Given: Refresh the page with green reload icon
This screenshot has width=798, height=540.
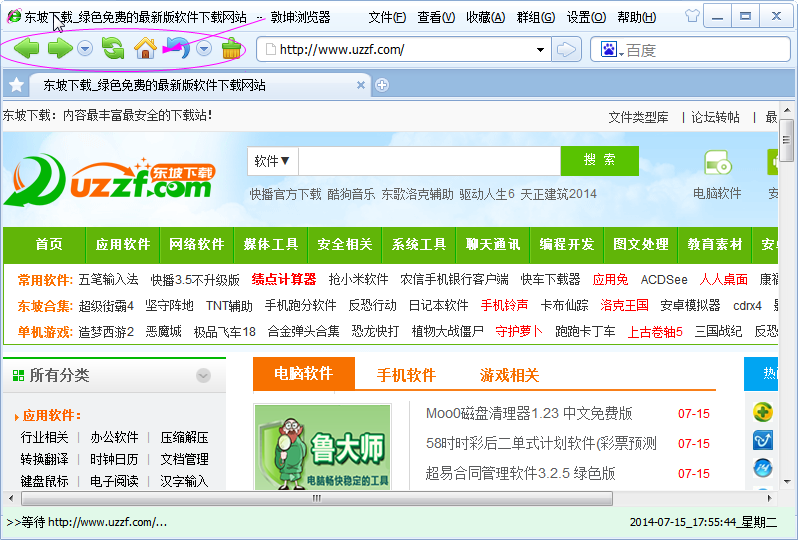Looking at the screenshot, I should point(113,49).
